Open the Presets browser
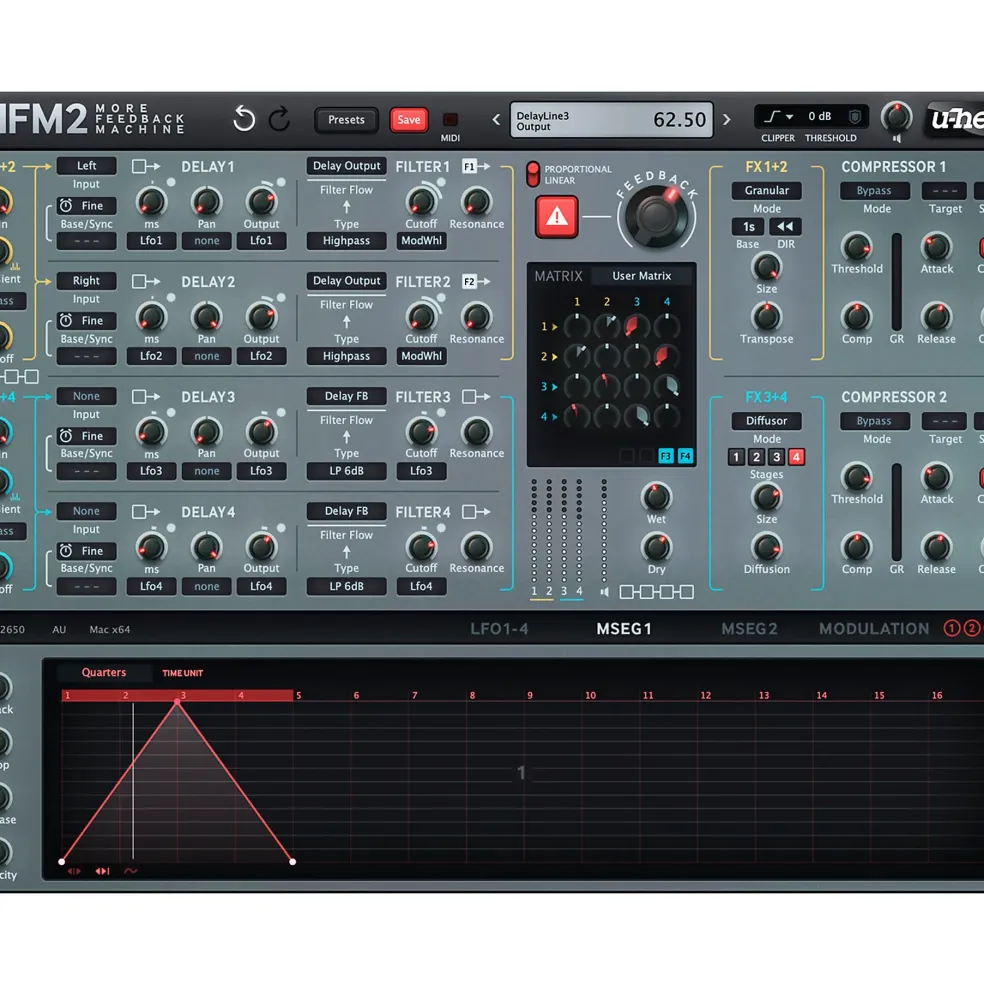The width and height of the screenshot is (984, 985). coord(346,119)
